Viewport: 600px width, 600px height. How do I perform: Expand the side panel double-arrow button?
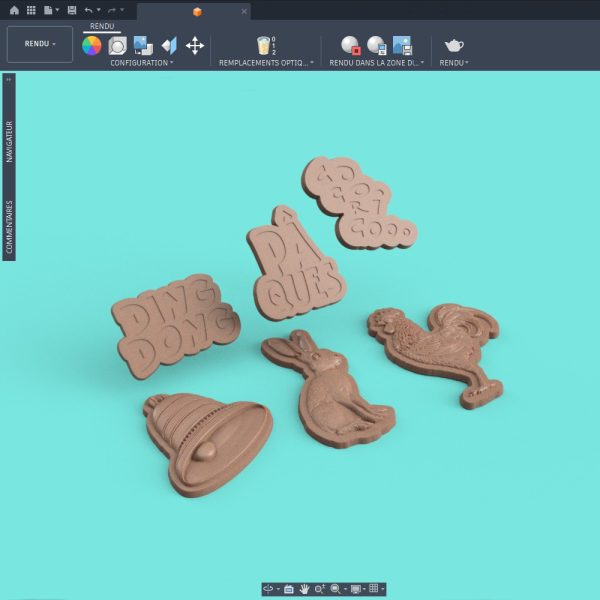8,80
